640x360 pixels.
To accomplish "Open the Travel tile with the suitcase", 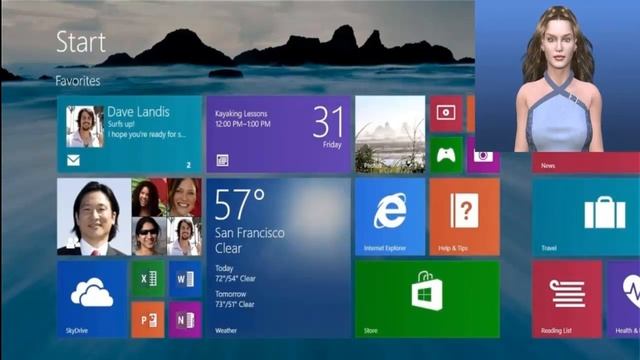I will pos(586,217).
